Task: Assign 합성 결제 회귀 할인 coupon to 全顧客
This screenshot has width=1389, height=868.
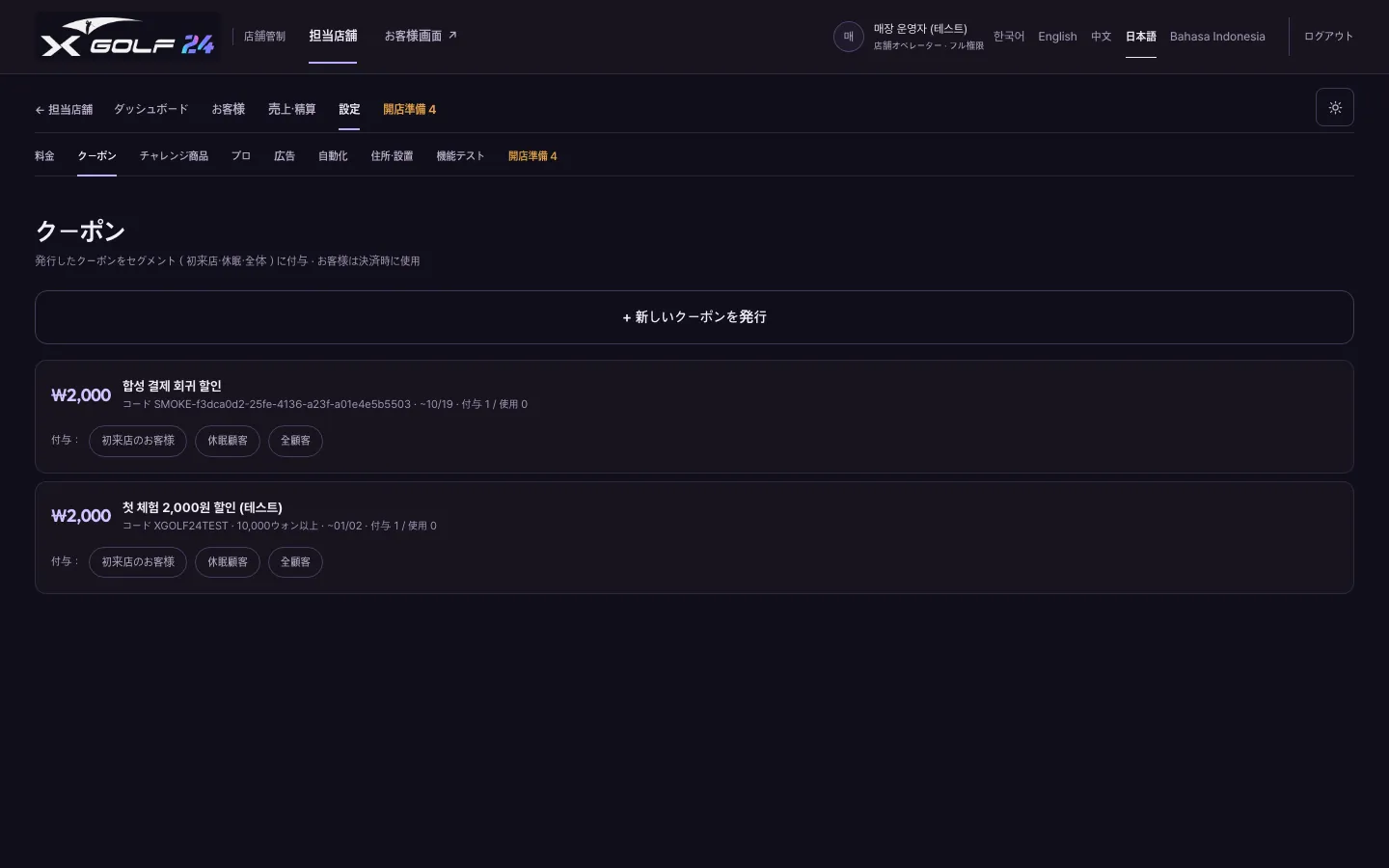Action: (295, 441)
